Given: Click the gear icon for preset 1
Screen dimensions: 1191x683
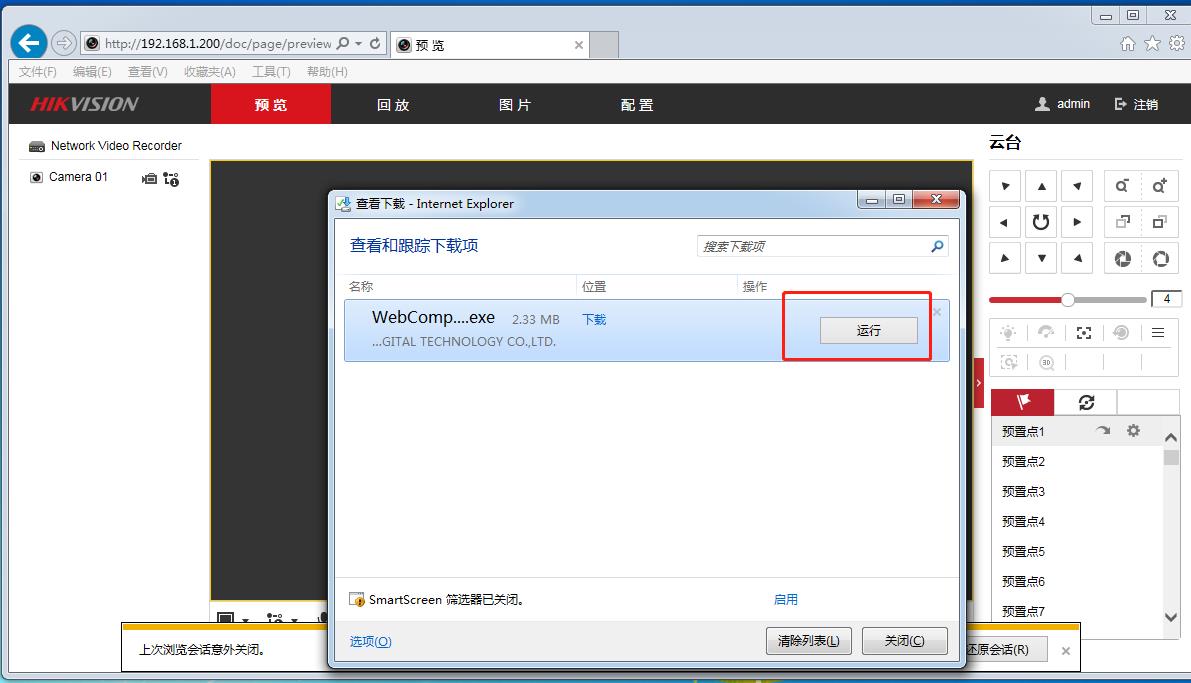Looking at the screenshot, I should point(1133,431).
